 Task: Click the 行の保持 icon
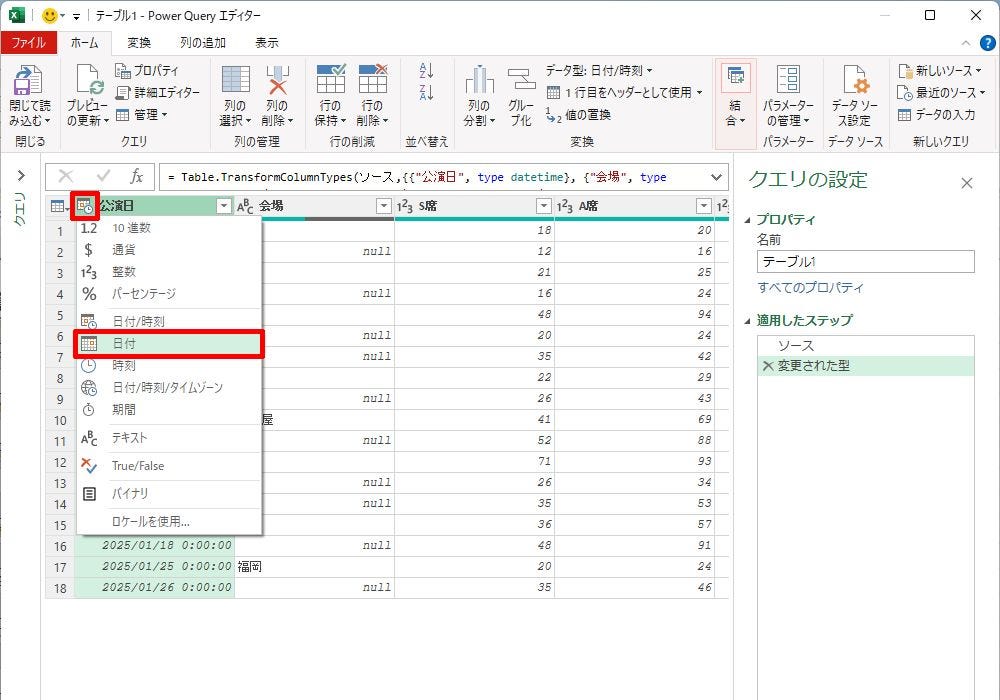click(x=330, y=80)
